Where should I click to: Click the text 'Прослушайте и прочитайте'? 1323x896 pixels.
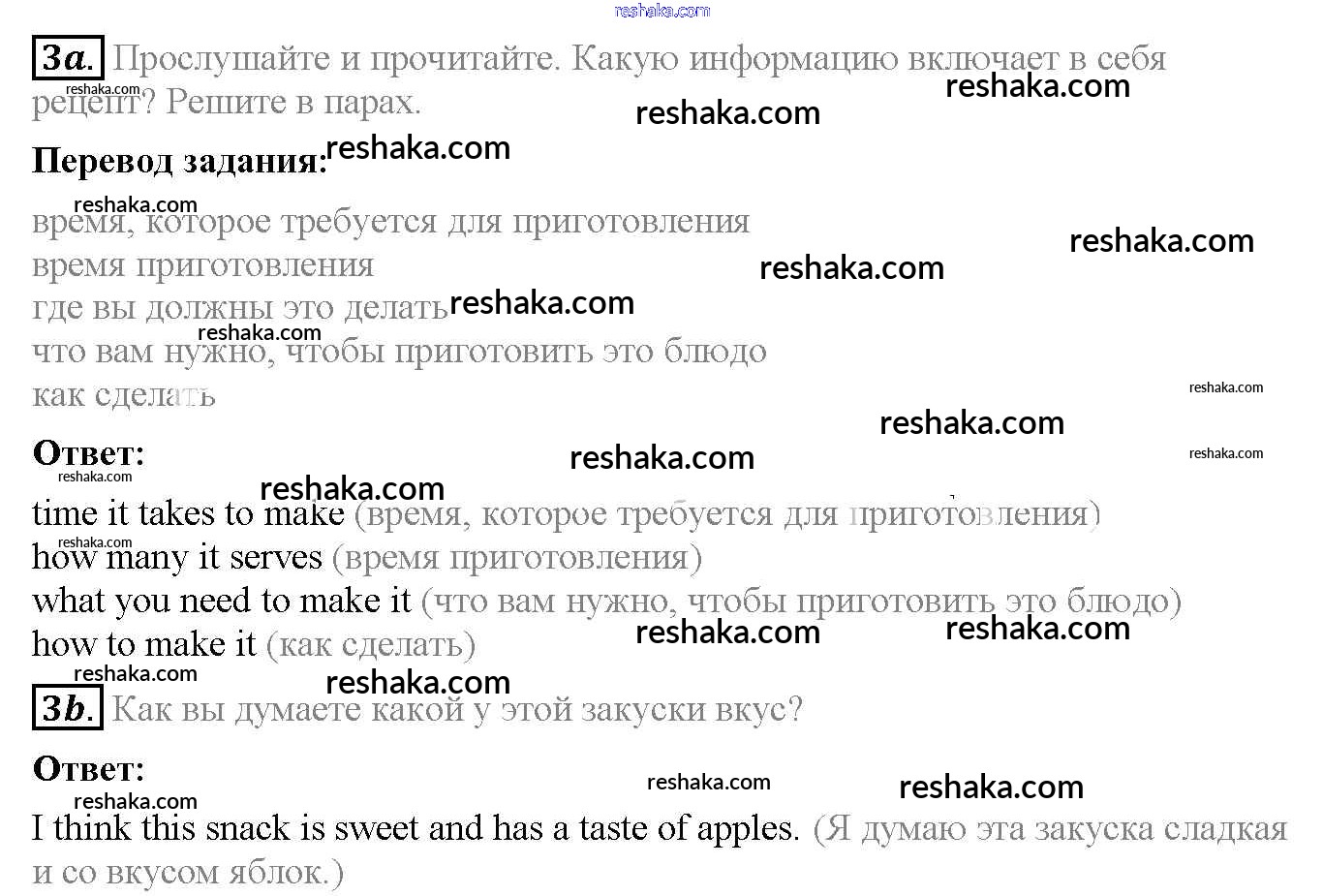pos(336,59)
